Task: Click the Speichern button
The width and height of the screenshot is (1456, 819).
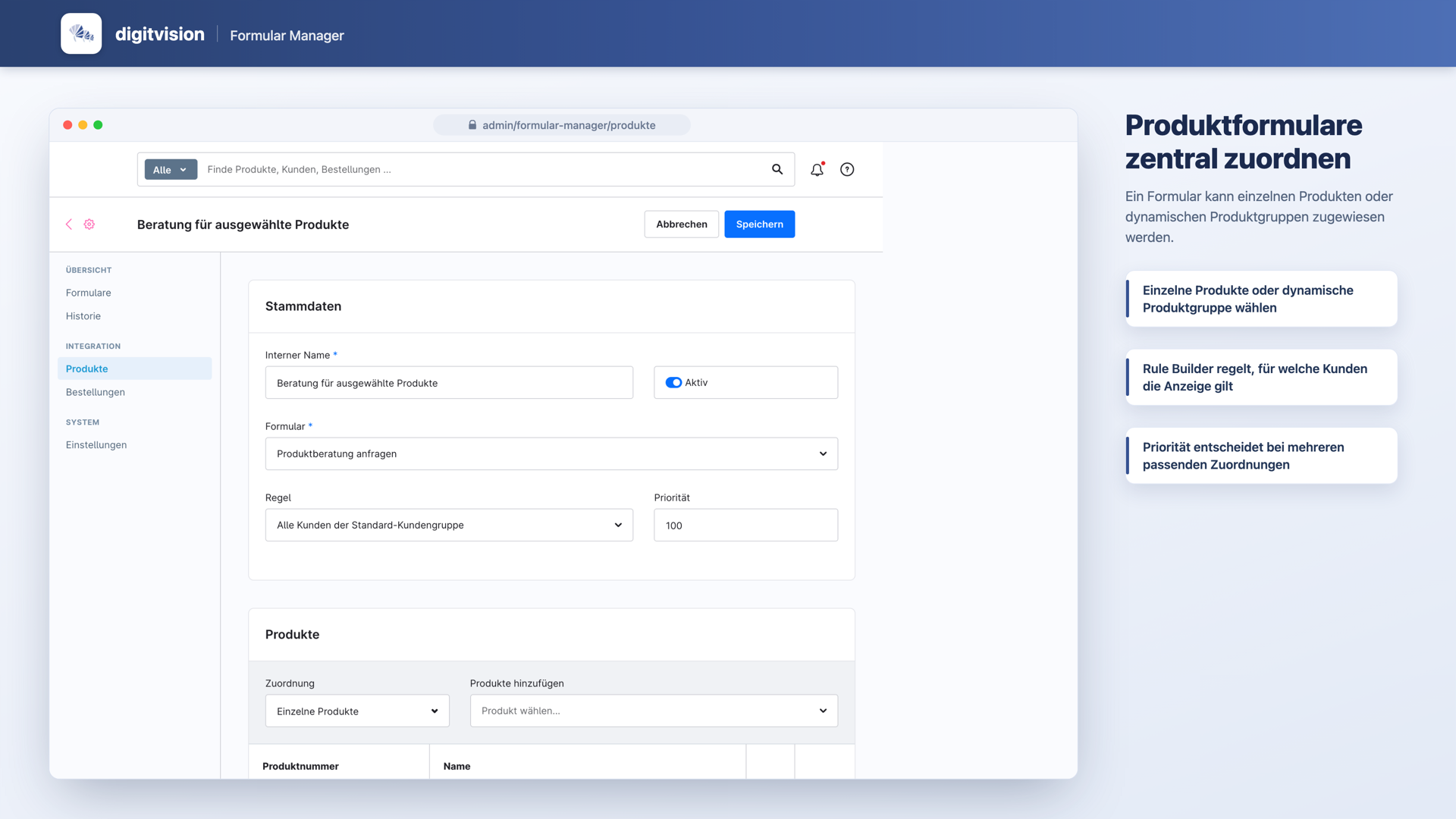Action: [759, 224]
